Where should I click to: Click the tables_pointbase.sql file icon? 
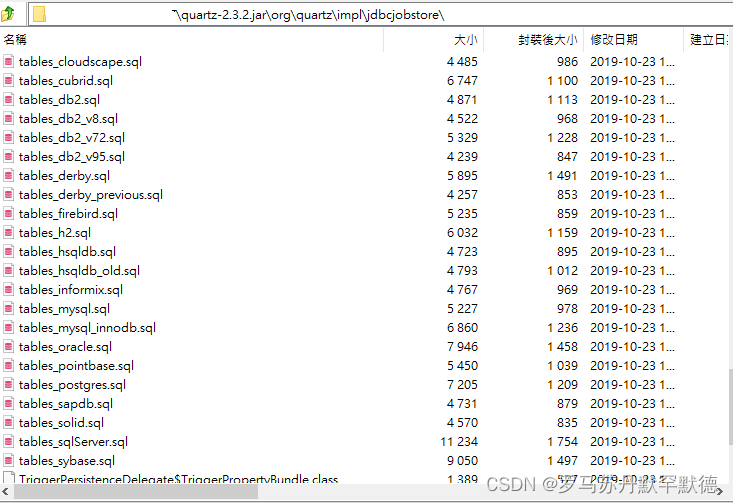[x=8, y=366]
